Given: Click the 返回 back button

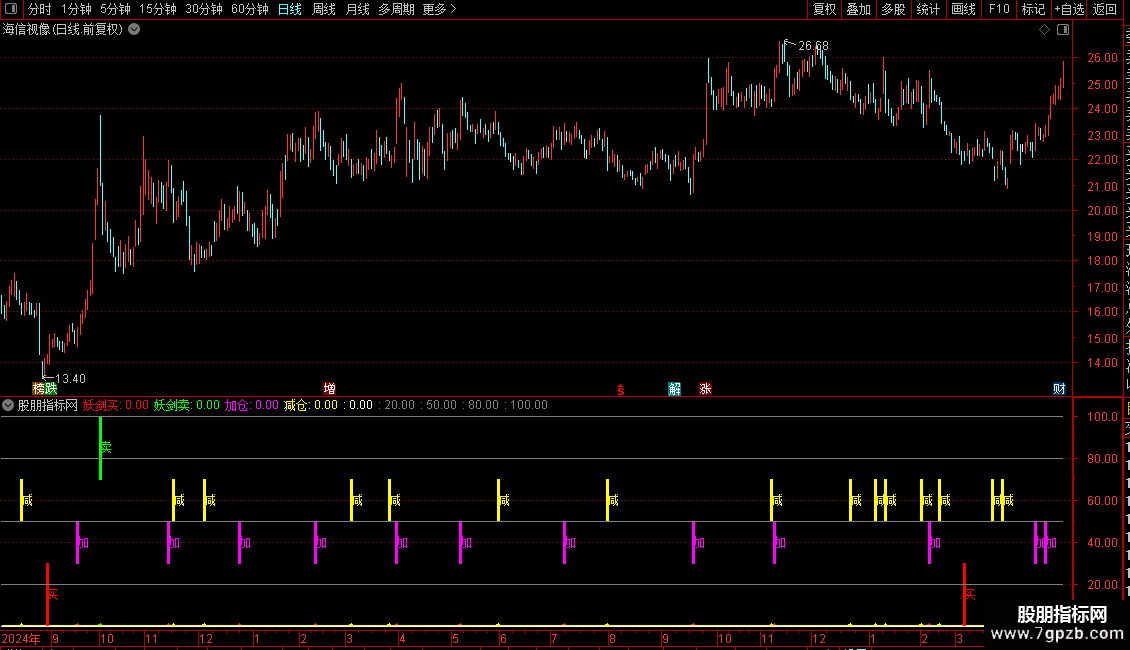Looking at the screenshot, I should pos(1104,9).
